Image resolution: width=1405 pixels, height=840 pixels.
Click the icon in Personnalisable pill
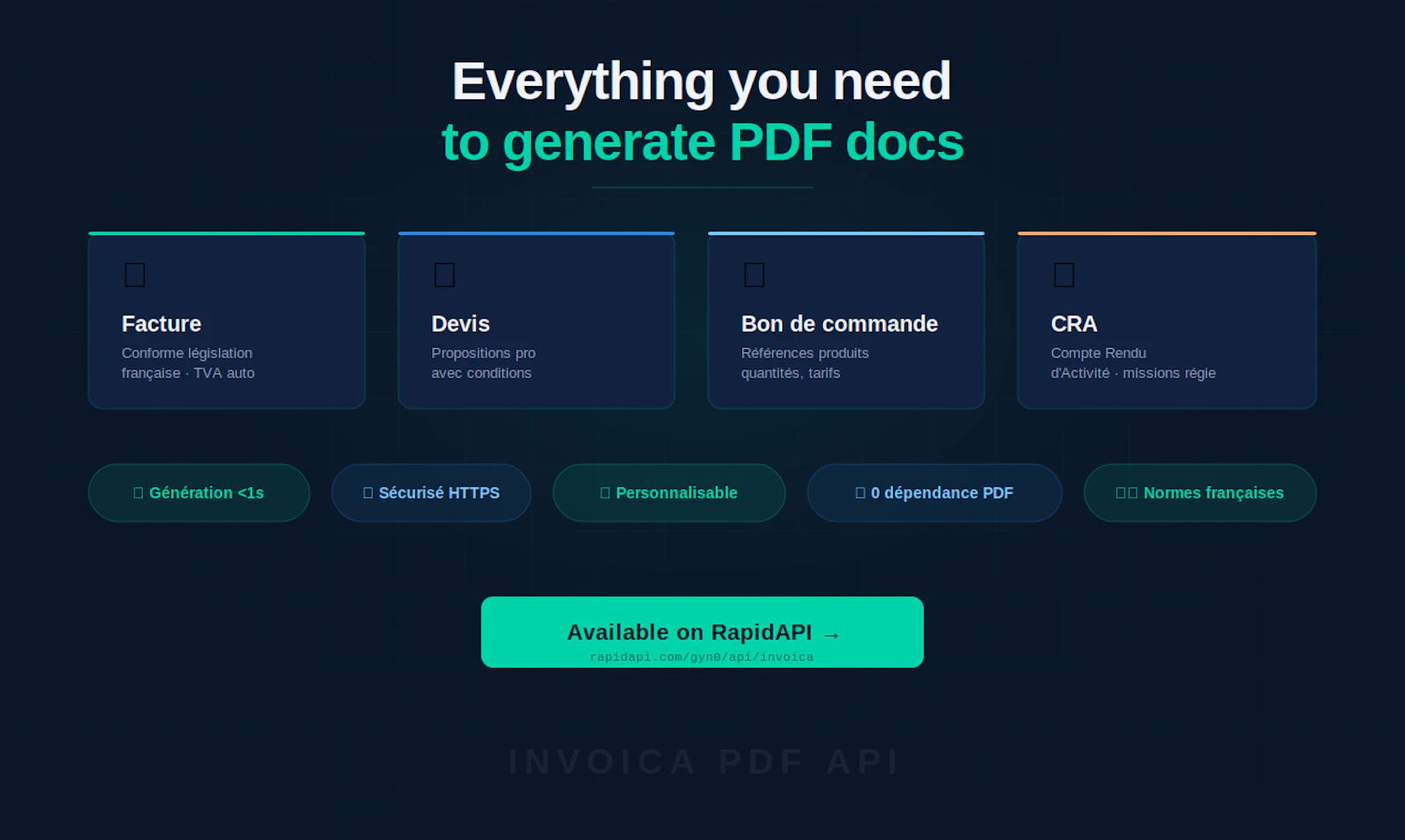pyautogui.click(x=605, y=493)
